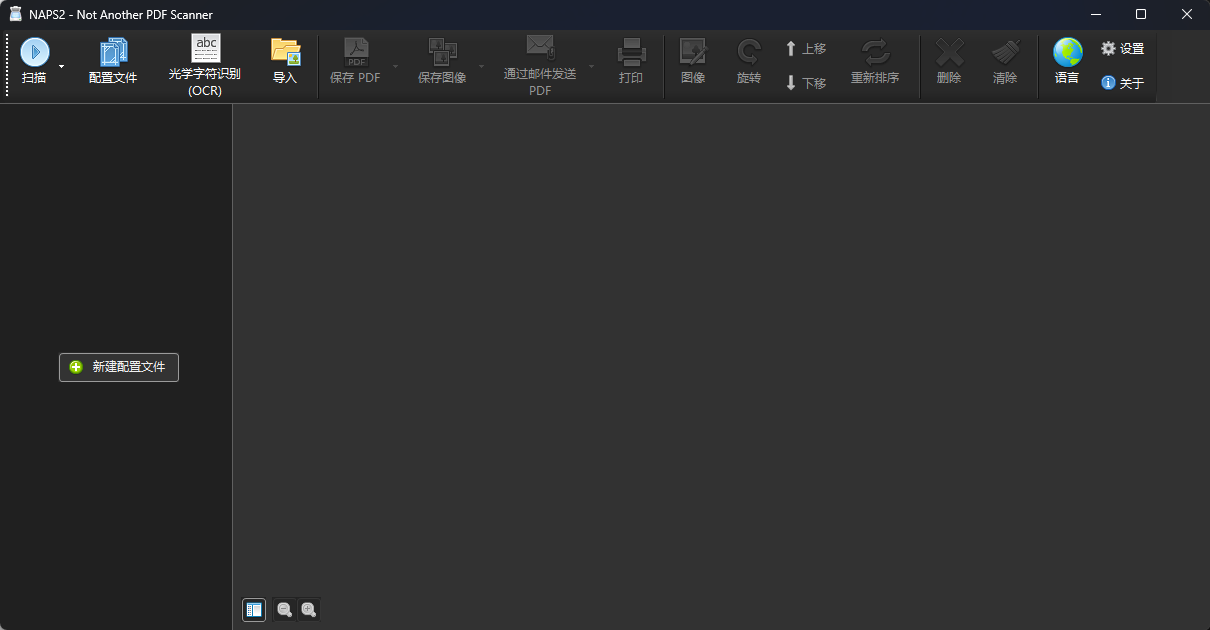Expand the 保存图像 dropdown arrow
This screenshot has width=1210, height=630.
point(482,66)
